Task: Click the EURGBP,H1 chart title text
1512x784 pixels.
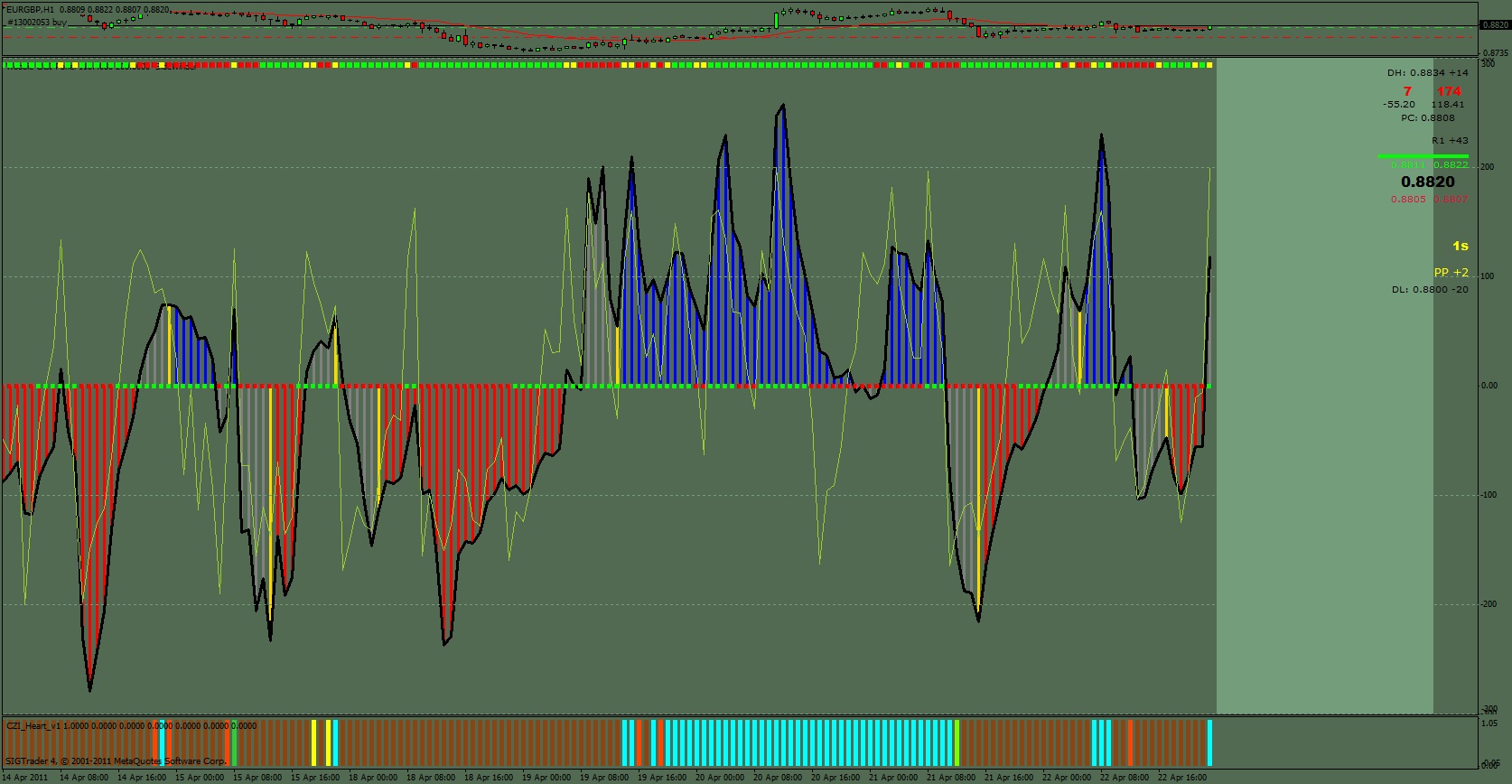Action: (30, 9)
